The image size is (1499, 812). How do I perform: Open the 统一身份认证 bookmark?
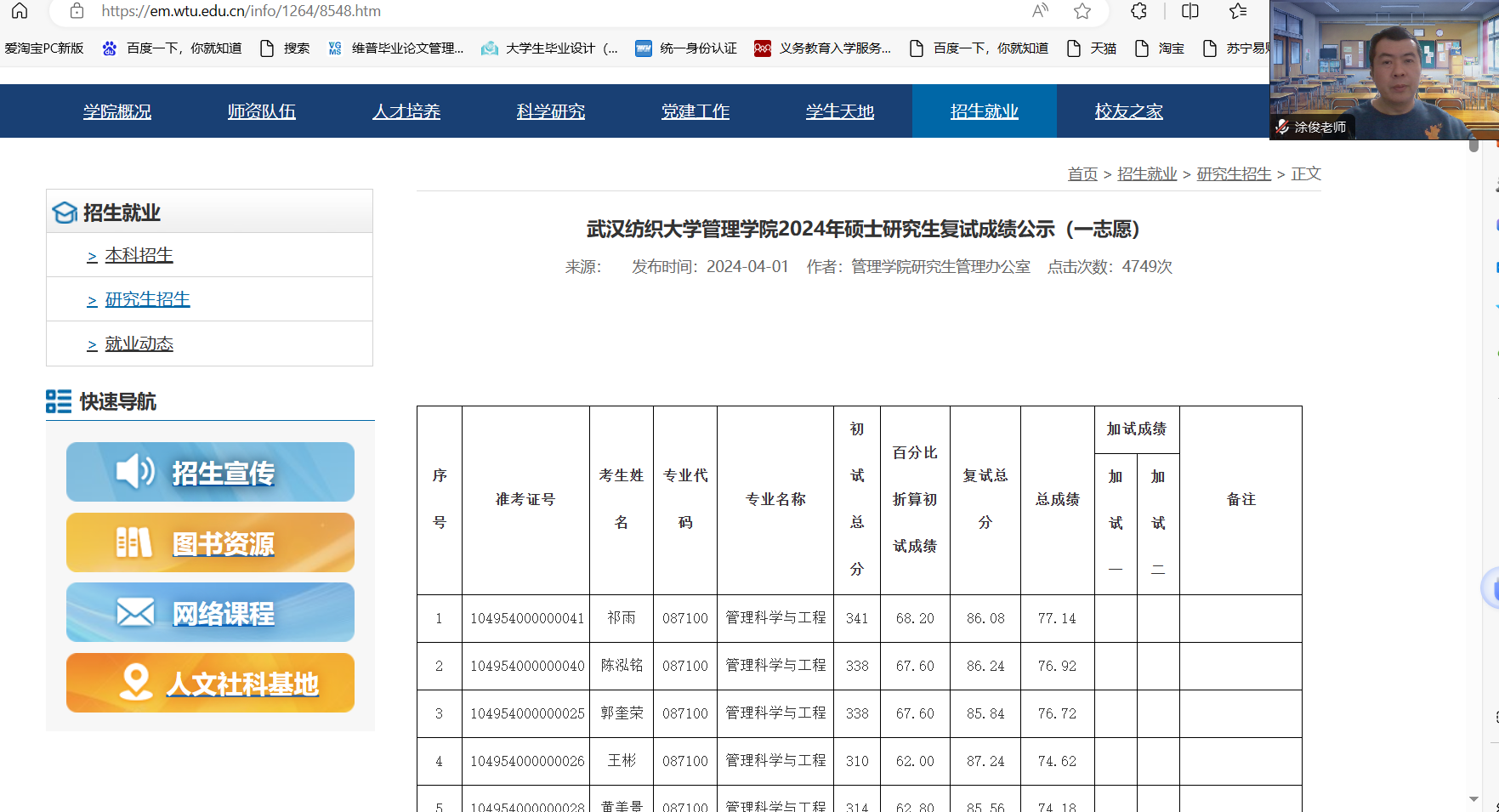pos(686,48)
